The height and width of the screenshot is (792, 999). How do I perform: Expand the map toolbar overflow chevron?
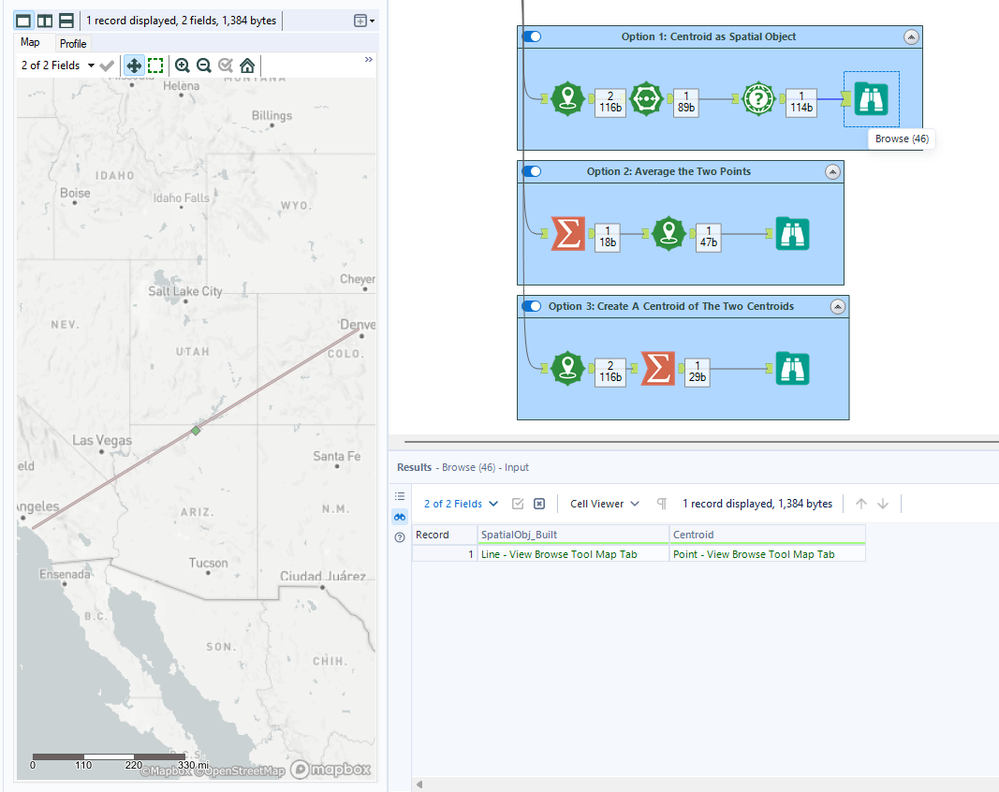tap(368, 59)
